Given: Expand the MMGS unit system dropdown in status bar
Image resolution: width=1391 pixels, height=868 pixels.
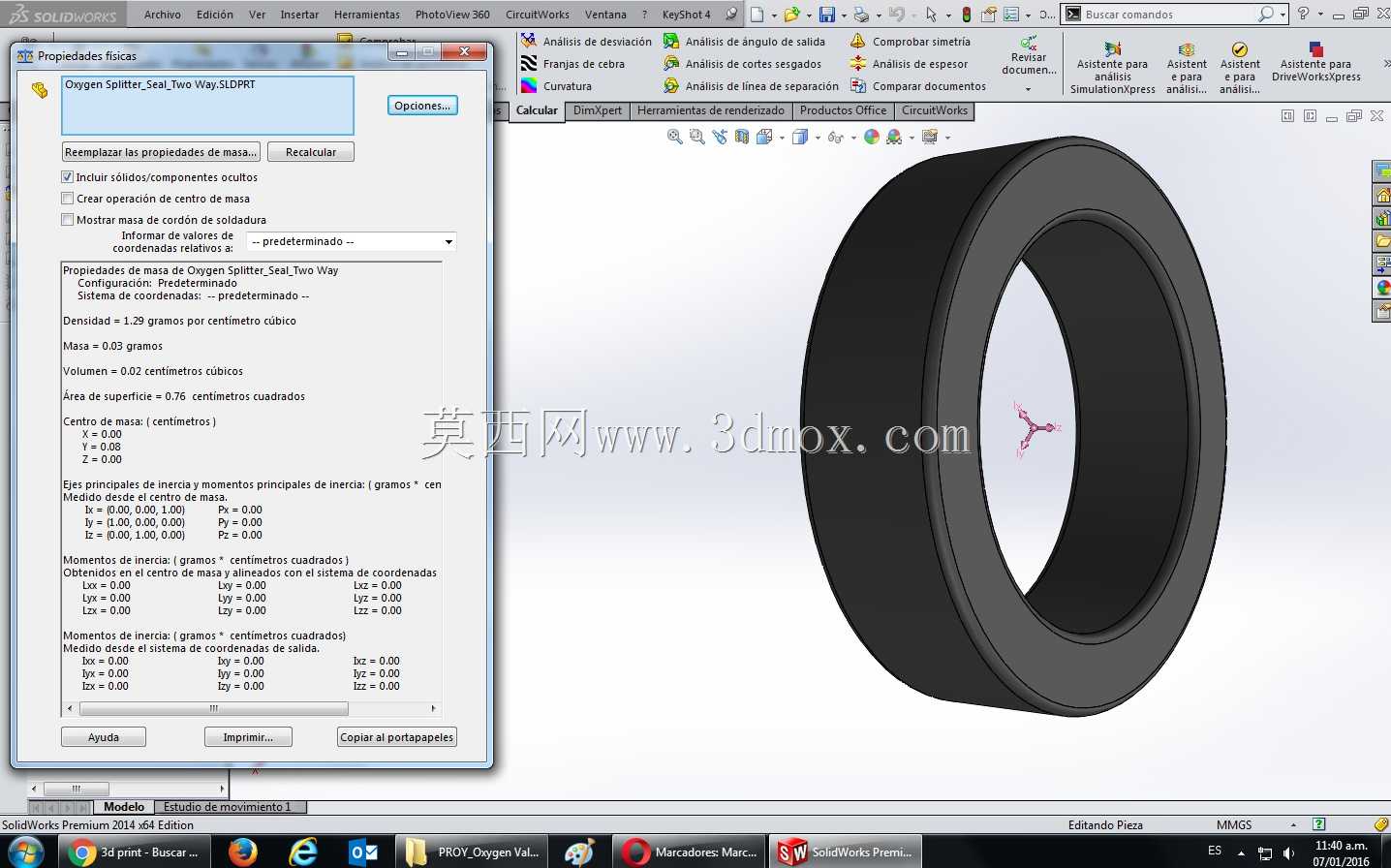Looking at the screenshot, I should click(1293, 825).
